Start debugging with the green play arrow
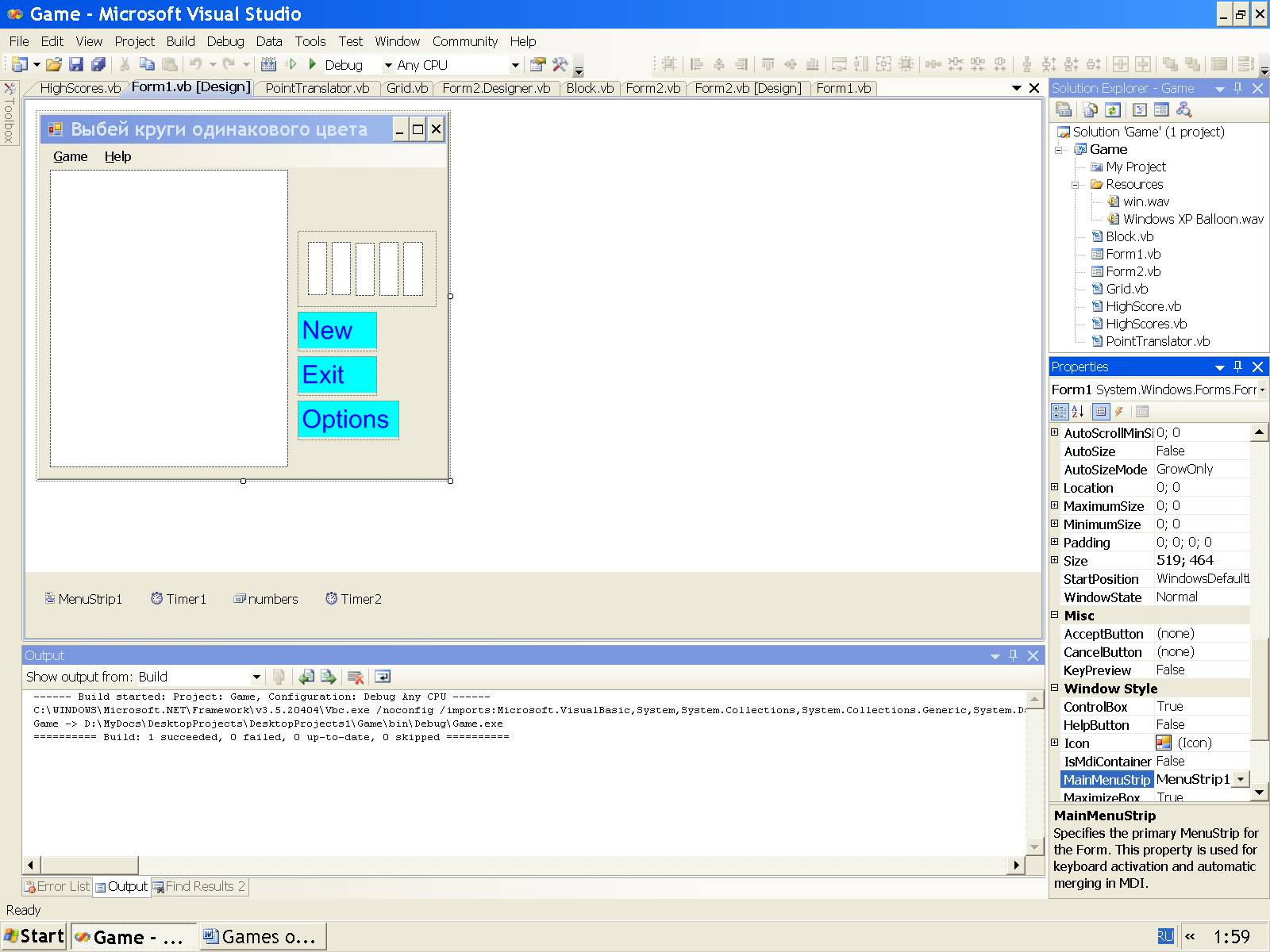 [x=313, y=64]
